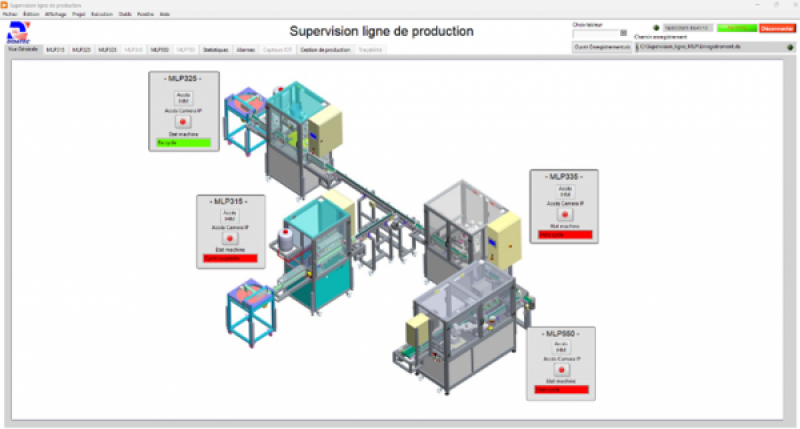
Task: Open the Choix tableur dropdown arrow
Action: [x=623, y=33]
